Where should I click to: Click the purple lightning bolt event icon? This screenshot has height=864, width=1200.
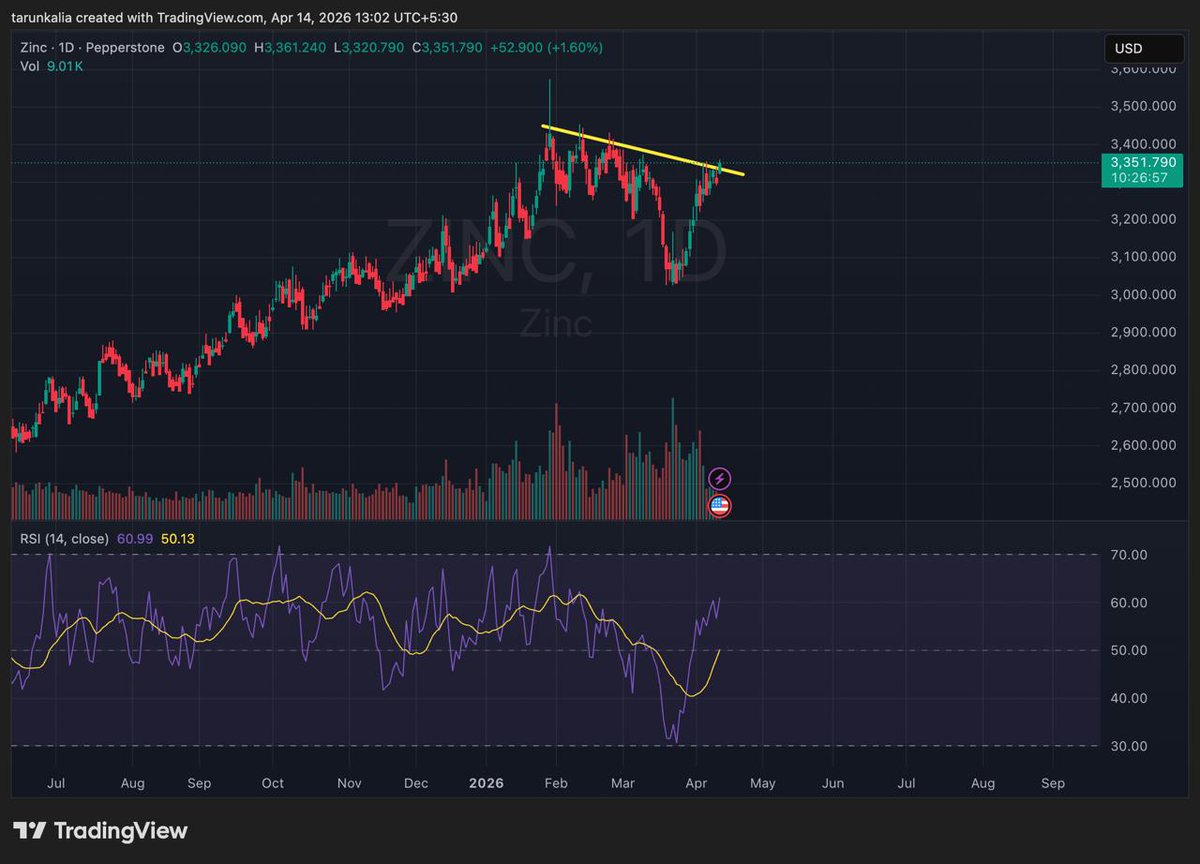[x=719, y=479]
